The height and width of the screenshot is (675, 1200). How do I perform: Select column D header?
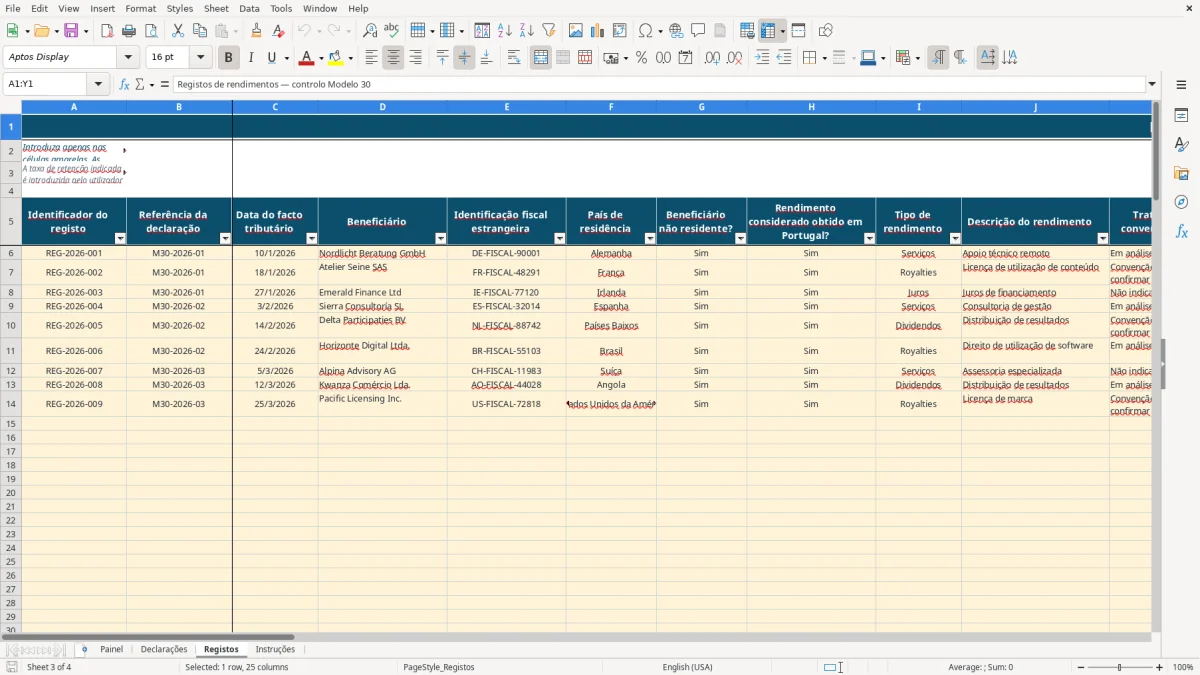pyautogui.click(x=382, y=106)
